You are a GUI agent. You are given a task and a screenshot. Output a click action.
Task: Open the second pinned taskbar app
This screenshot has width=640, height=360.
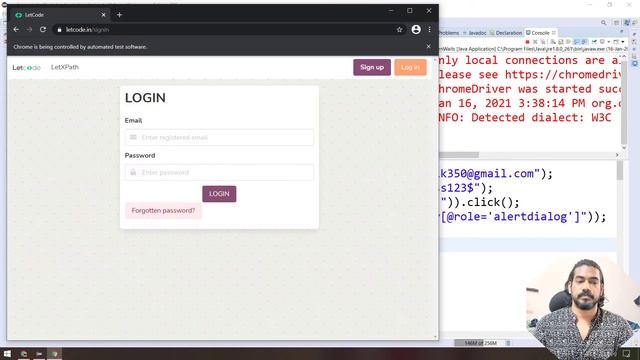(x=39, y=353)
